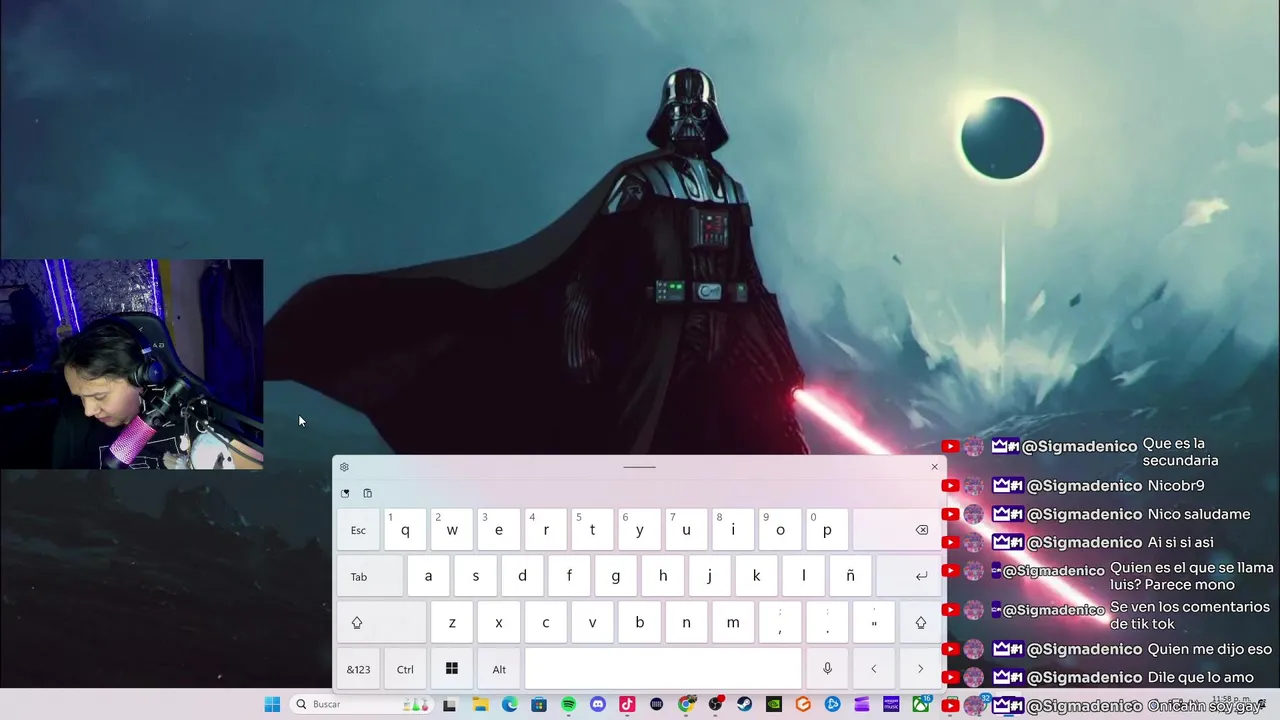The width and height of the screenshot is (1280, 720).
Task: Open Spotify from the taskbar
Action: tap(568, 704)
